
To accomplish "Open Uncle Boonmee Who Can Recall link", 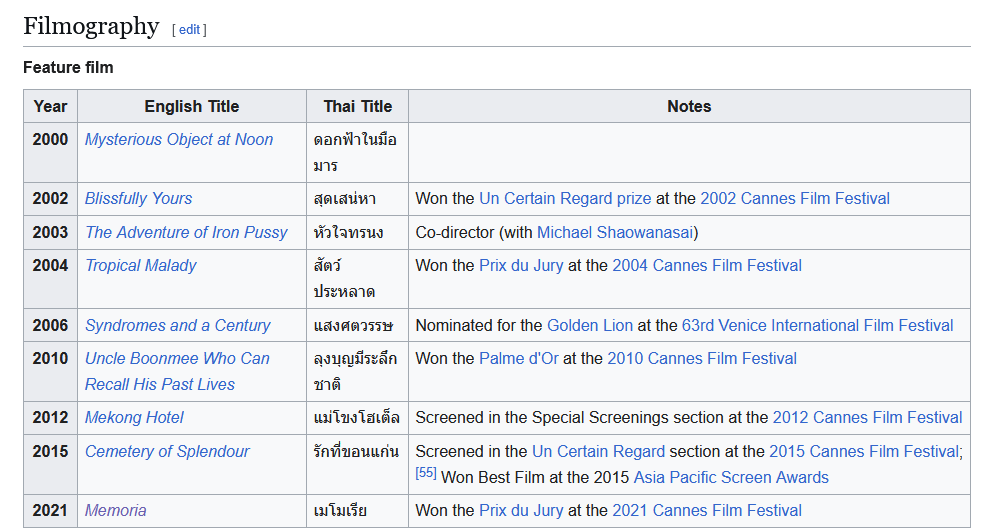I will (x=177, y=371).
